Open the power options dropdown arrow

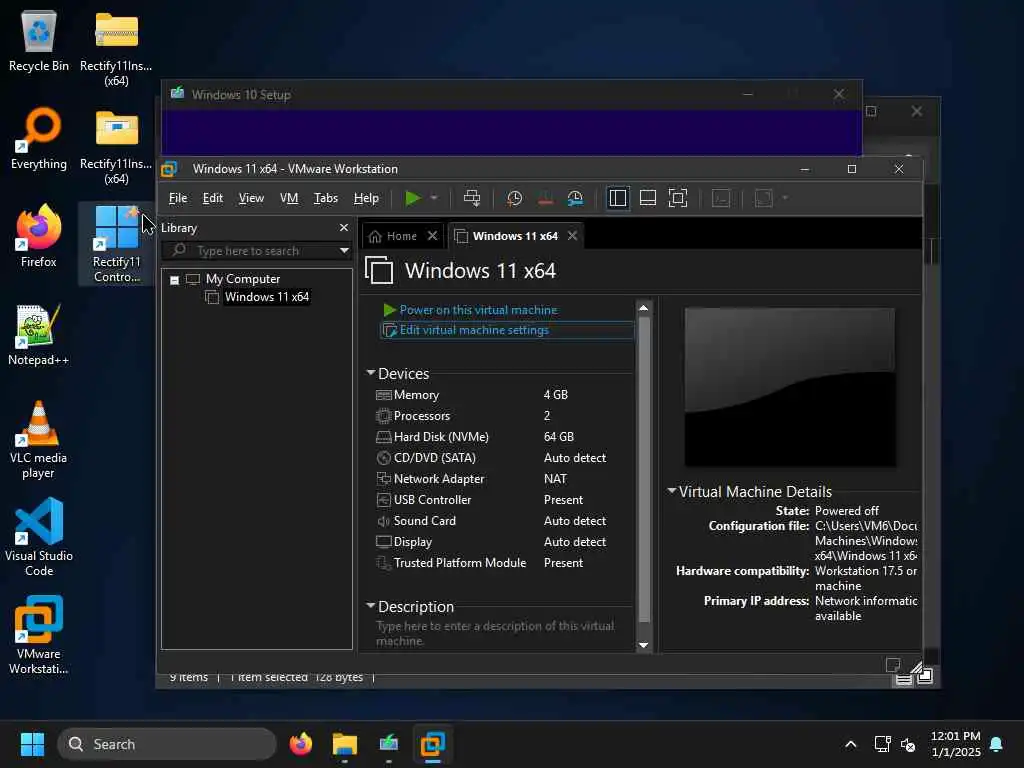434,198
